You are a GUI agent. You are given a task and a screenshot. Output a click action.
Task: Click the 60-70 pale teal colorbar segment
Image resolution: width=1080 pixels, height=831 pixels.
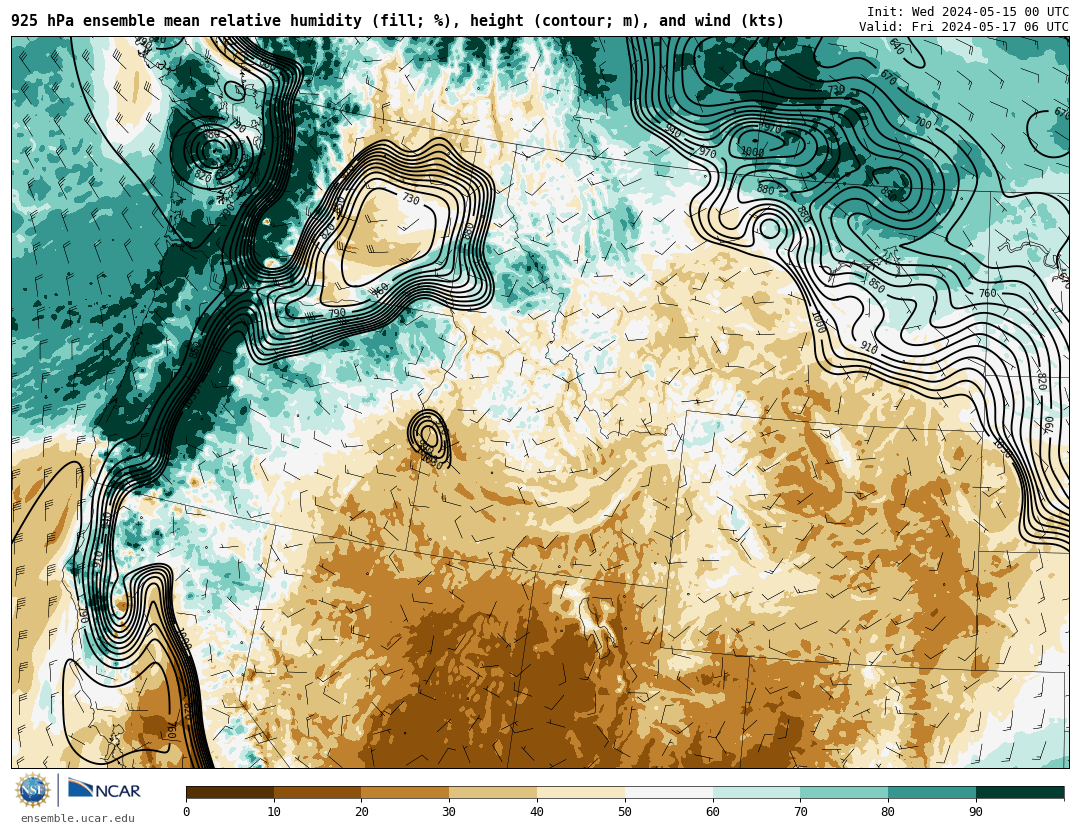tap(757, 792)
